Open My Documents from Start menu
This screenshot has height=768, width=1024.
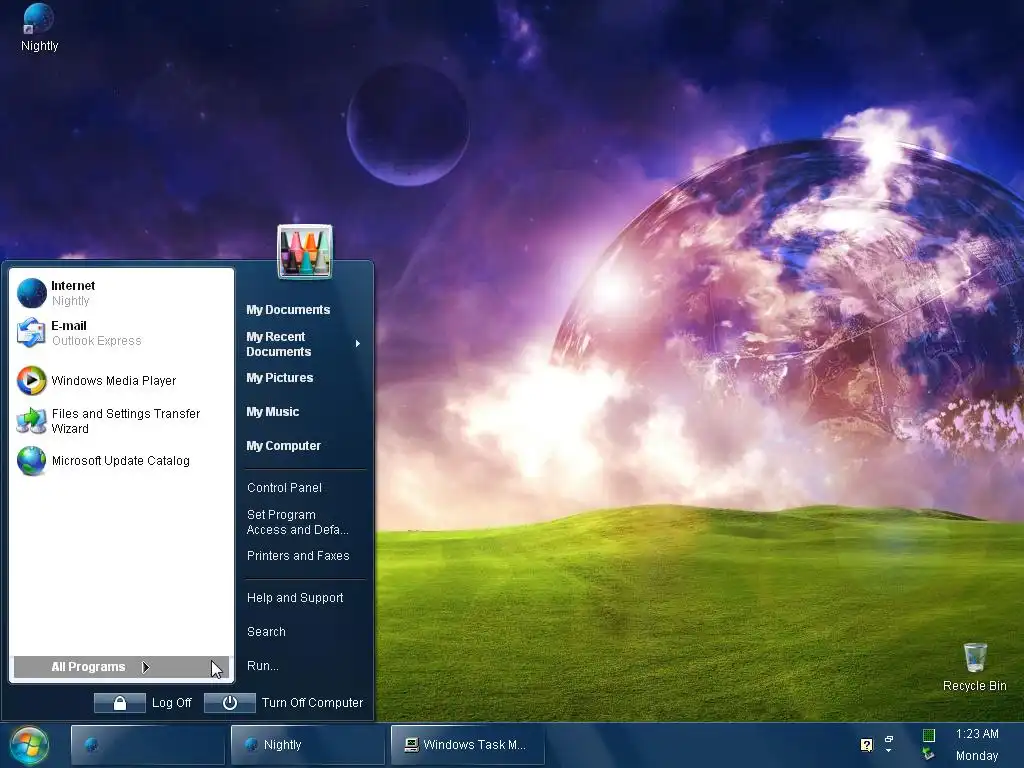pyautogui.click(x=288, y=310)
